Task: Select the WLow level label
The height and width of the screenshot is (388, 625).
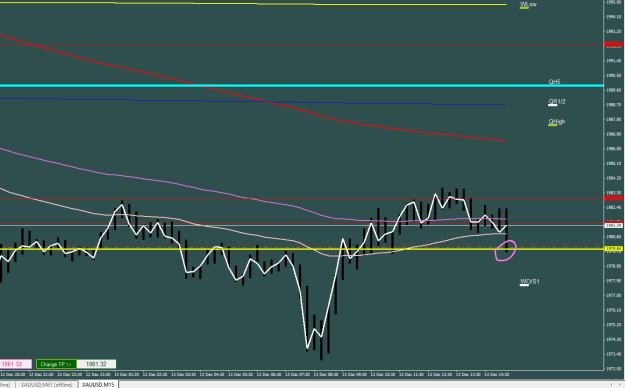Action: 528,4
